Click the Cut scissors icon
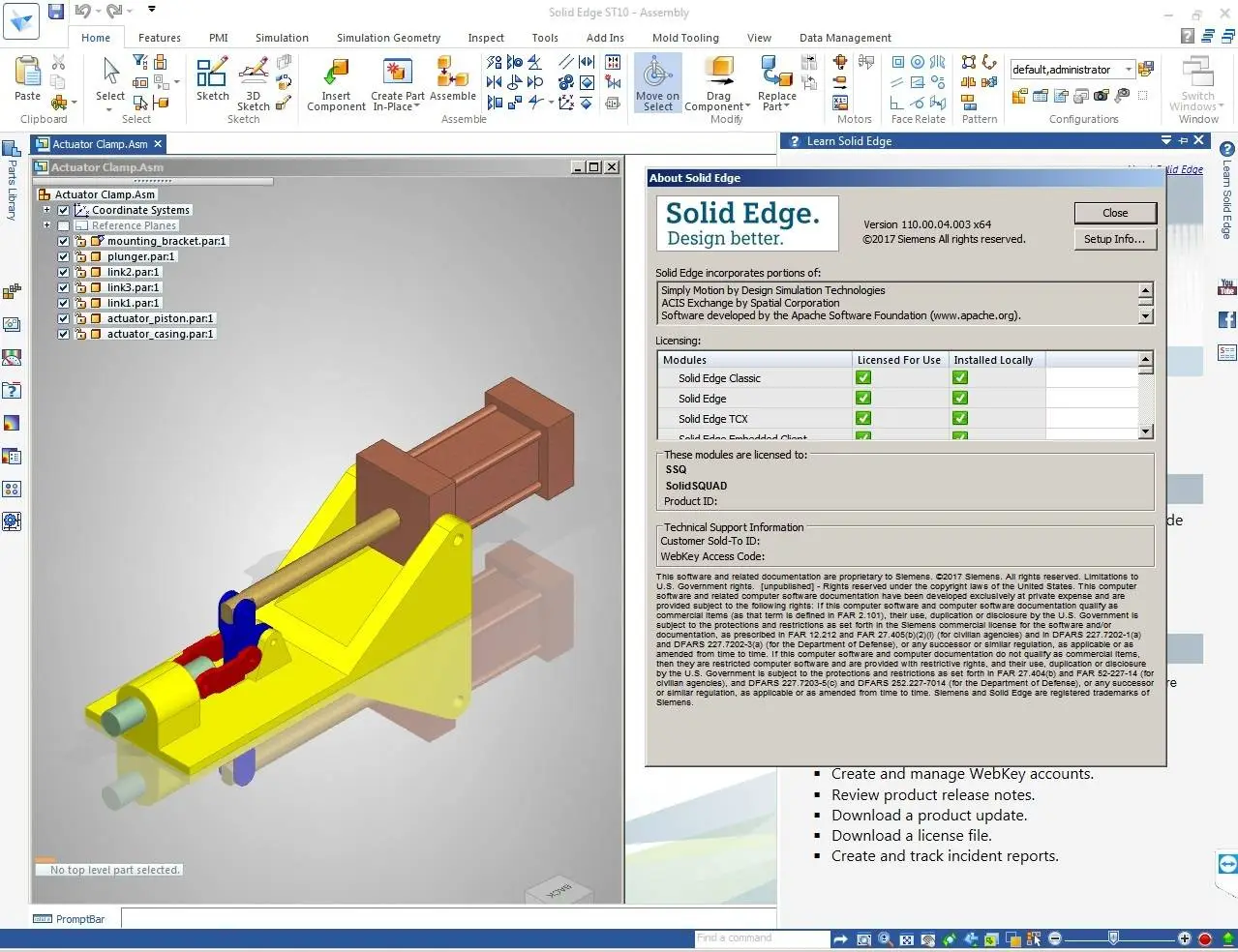This screenshot has height=952, width=1238. pyautogui.click(x=58, y=62)
